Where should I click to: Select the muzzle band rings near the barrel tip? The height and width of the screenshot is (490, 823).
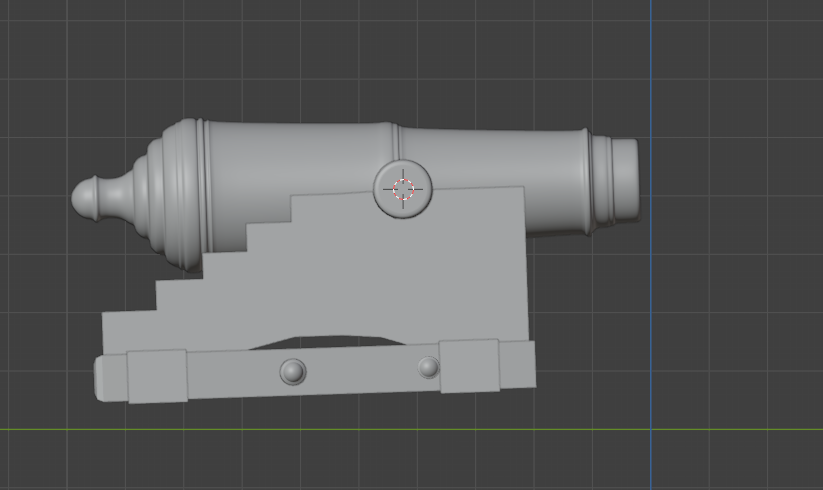click(x=598, y=180)
